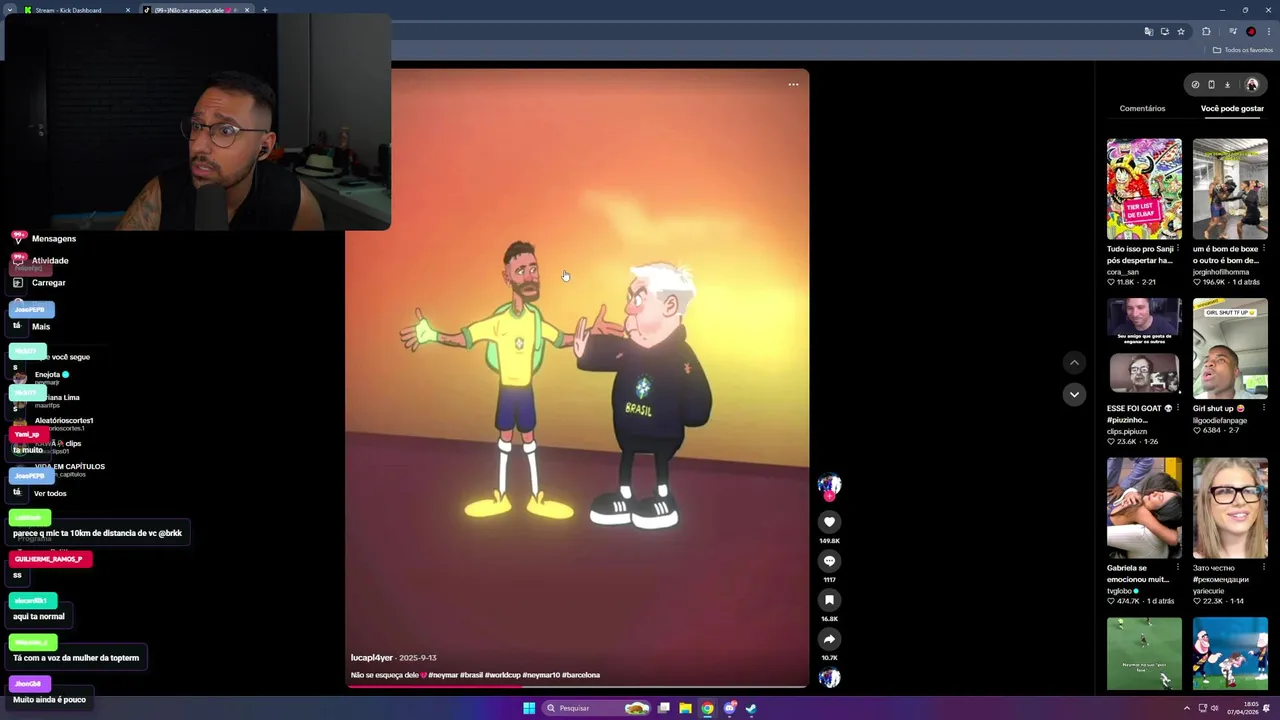Viewport: 1280px width, 720px height.
Task: Go to next video with down chevron
Action: 1074,394
